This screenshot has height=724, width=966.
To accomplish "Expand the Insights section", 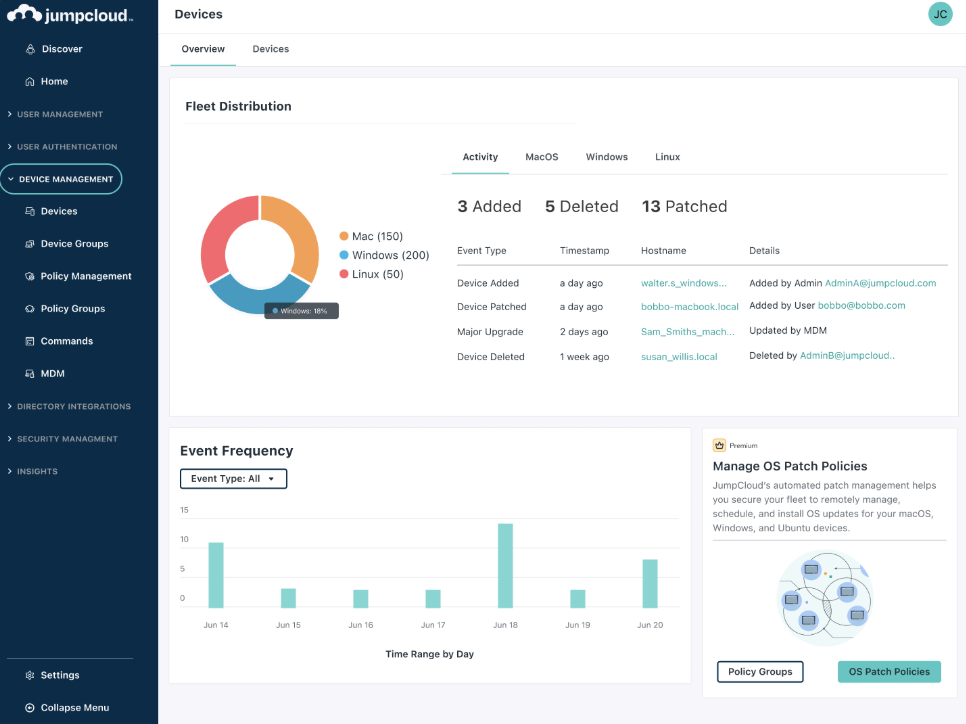I will pyautogui.click(x=33, y=471).
